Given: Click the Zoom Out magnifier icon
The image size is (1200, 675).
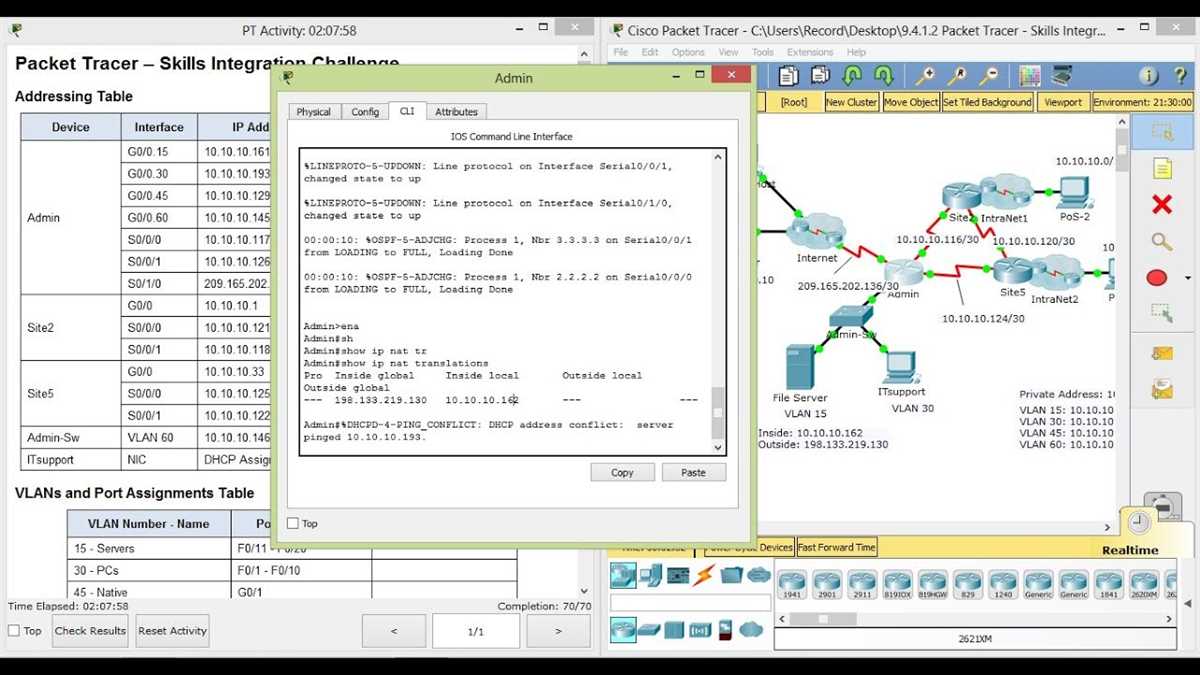Looking at the screenshot, I should point(988,76).
